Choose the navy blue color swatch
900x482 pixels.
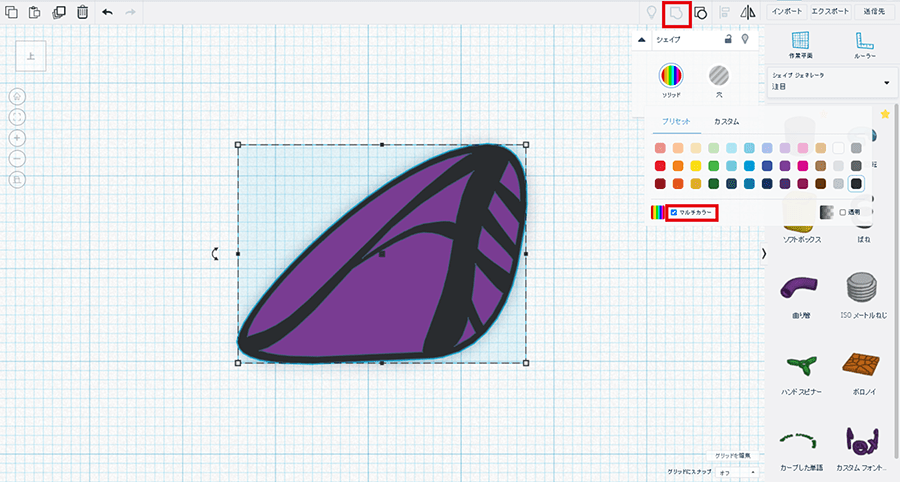767,184
